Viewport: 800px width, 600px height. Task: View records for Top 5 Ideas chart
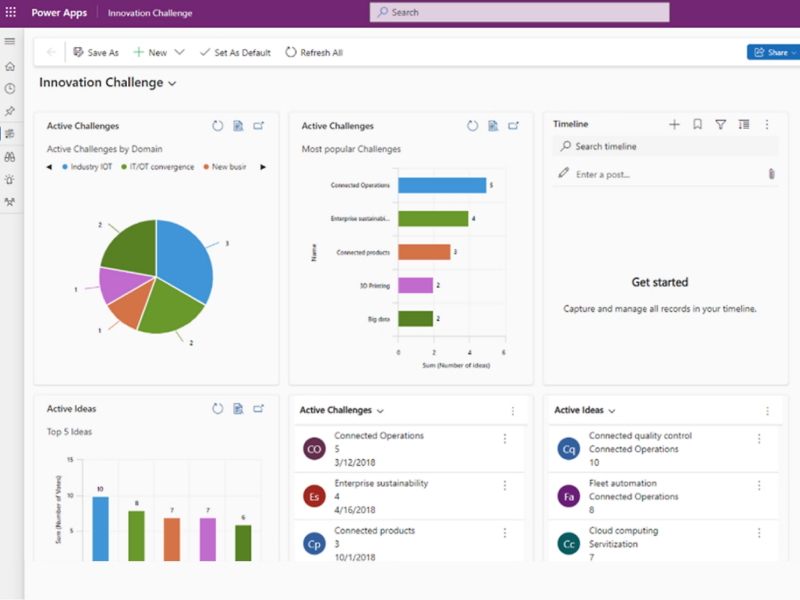click(238, 408)
